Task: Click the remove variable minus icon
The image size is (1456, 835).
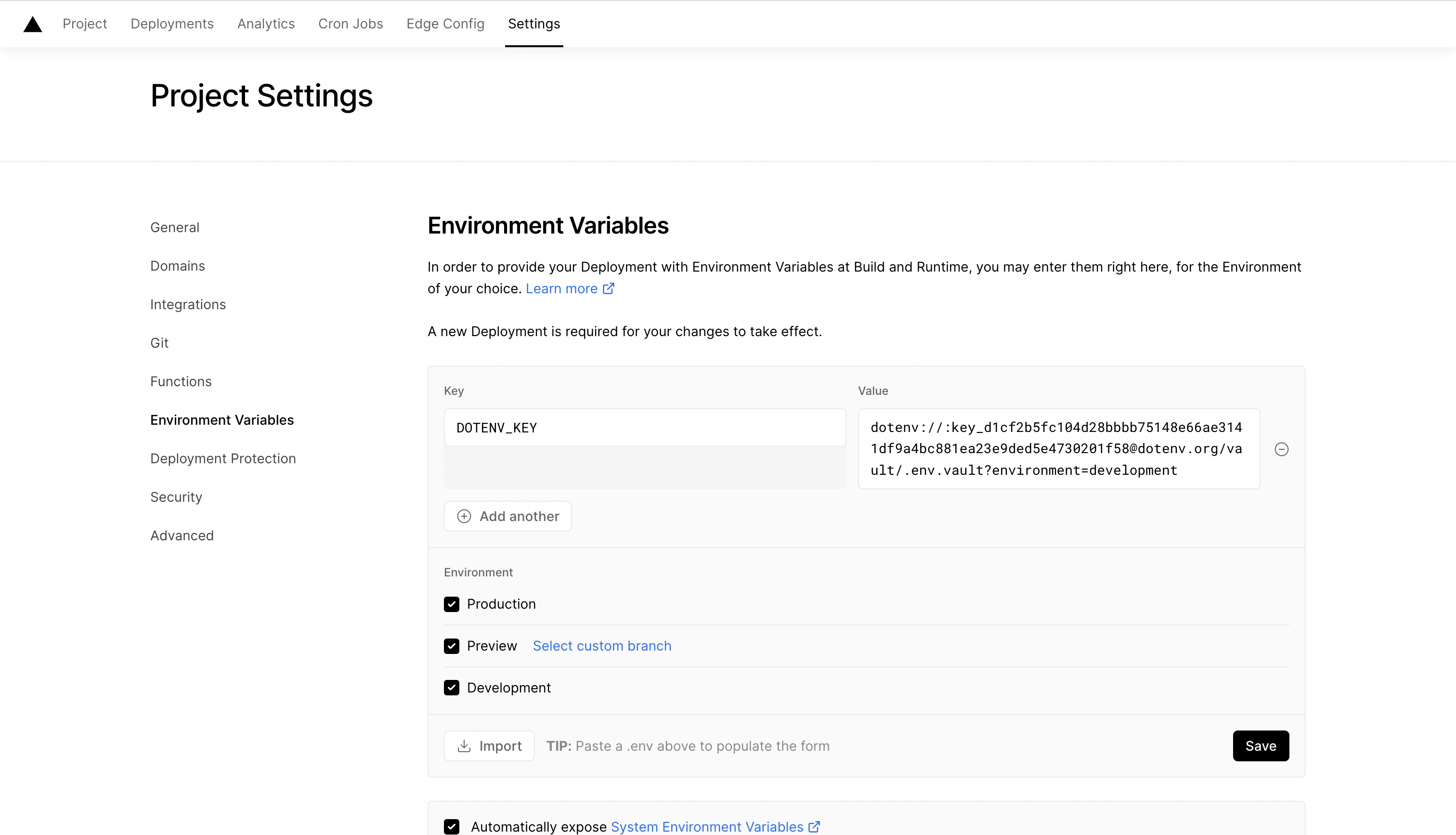Action: click(x=1281, y=449)
